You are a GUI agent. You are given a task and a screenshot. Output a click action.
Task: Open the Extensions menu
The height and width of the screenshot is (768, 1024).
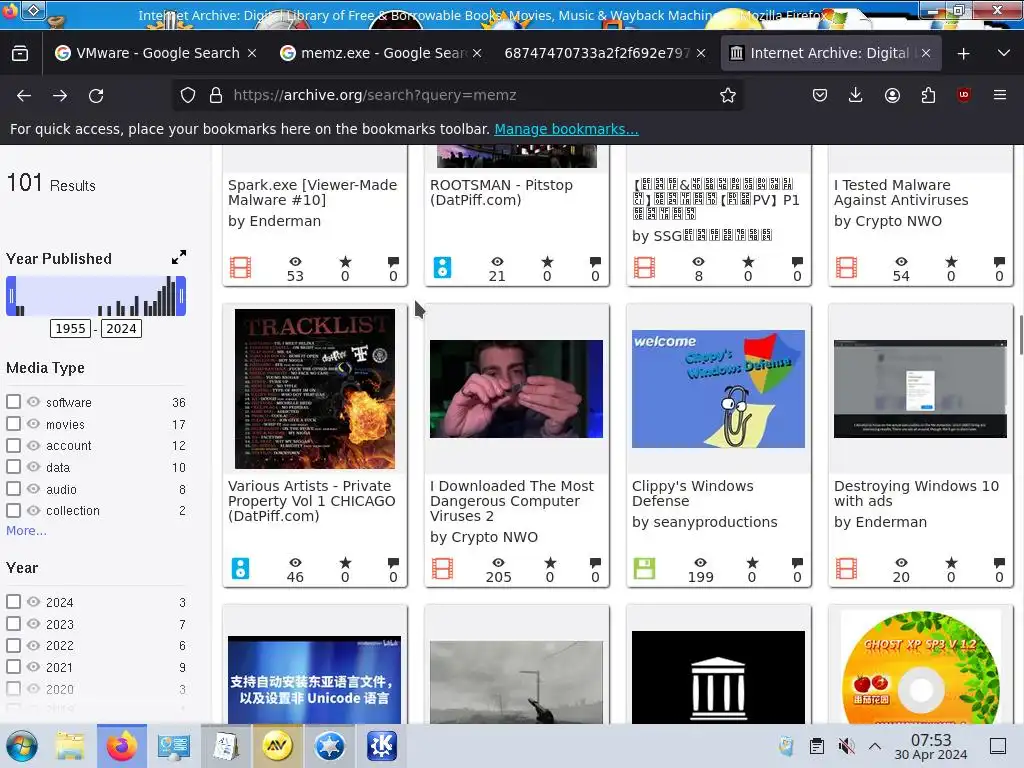[928, 95]
